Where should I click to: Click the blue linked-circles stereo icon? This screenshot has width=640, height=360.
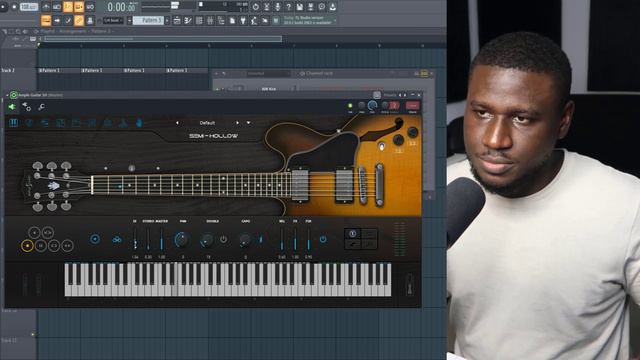tap(117, 240)
